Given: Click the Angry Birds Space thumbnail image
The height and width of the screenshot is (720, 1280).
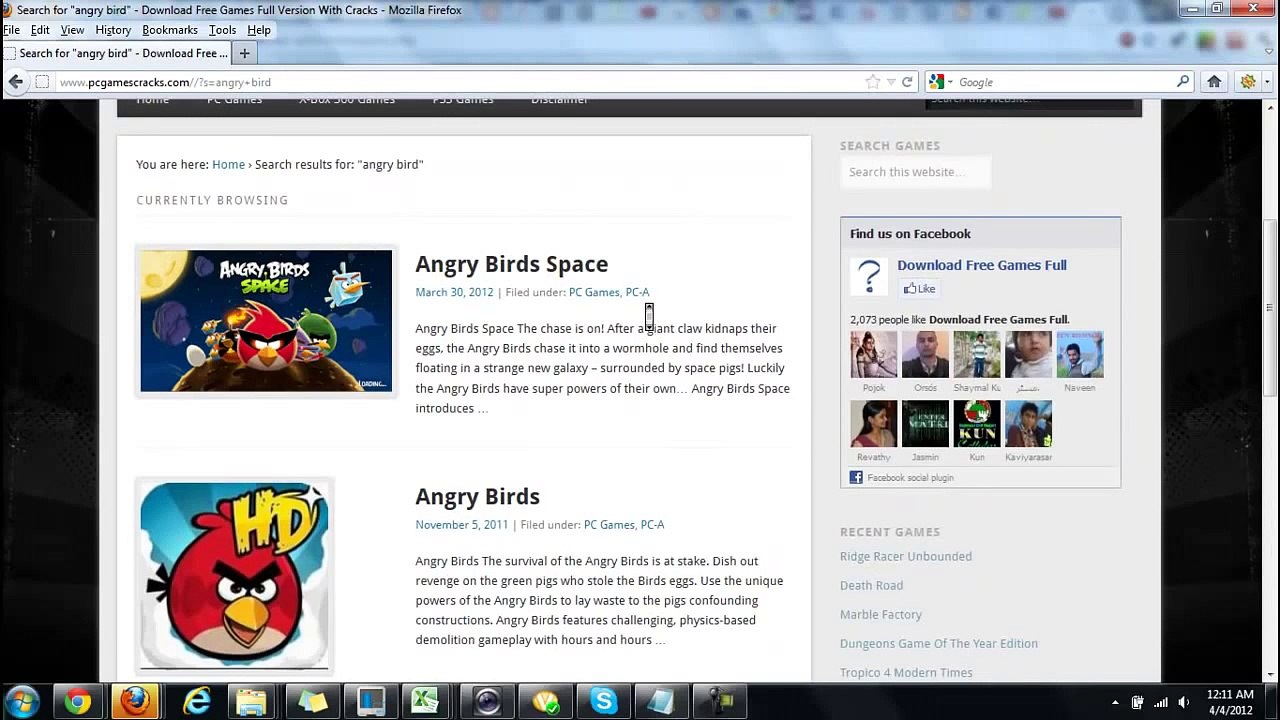Looking at the screenshot, I should (266, 321).
